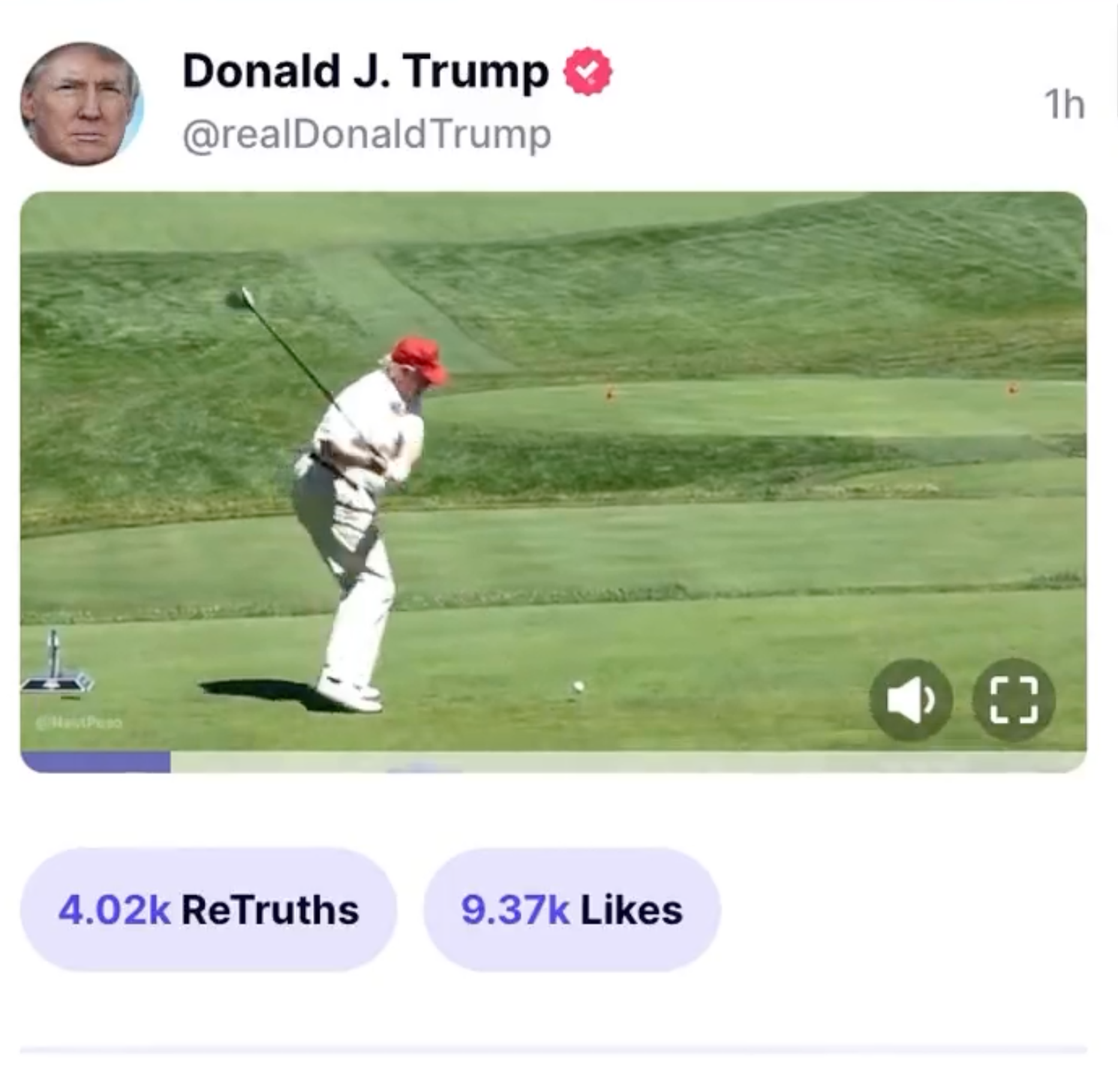The image size is (1118, 1092).
Task: Expand the video to fullscreen
Action: click(x=1013, y=700)
